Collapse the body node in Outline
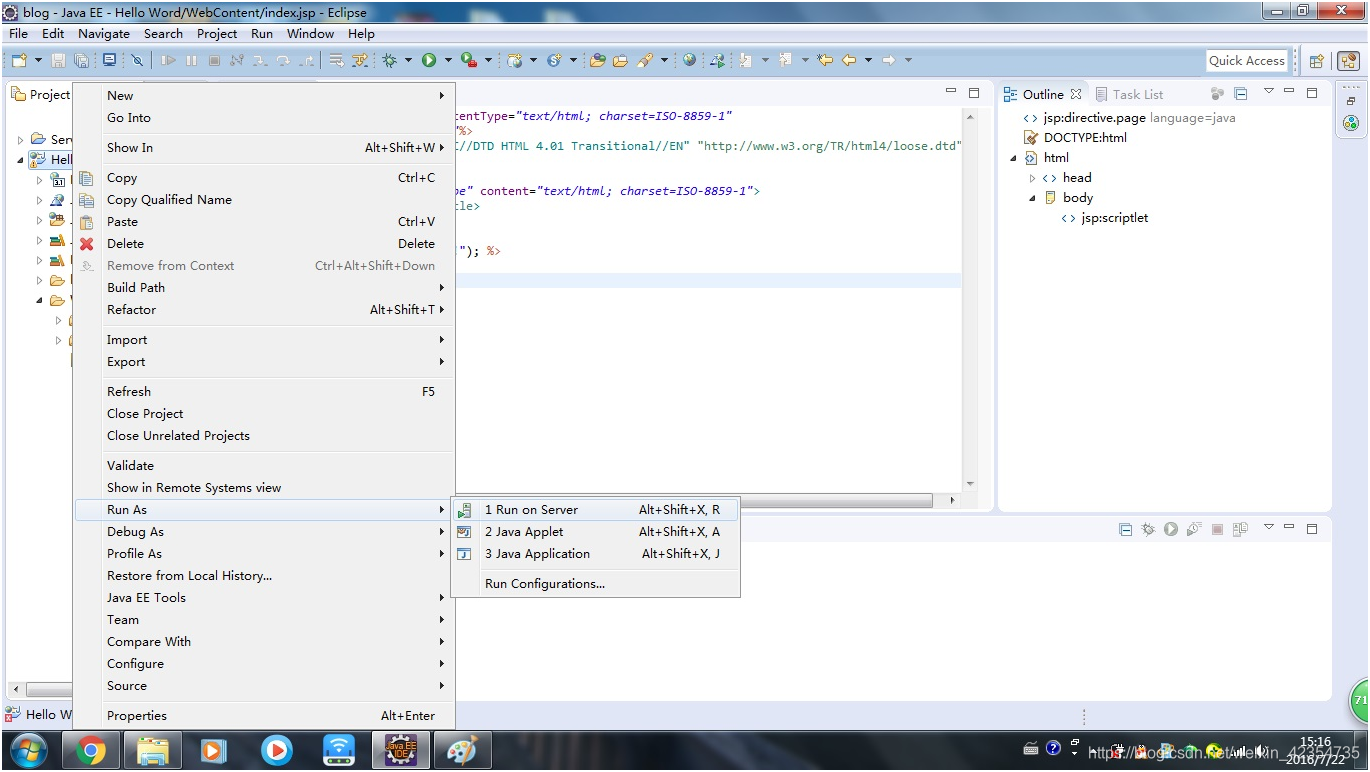The image size is (1370, 772). pos(1032,198)
